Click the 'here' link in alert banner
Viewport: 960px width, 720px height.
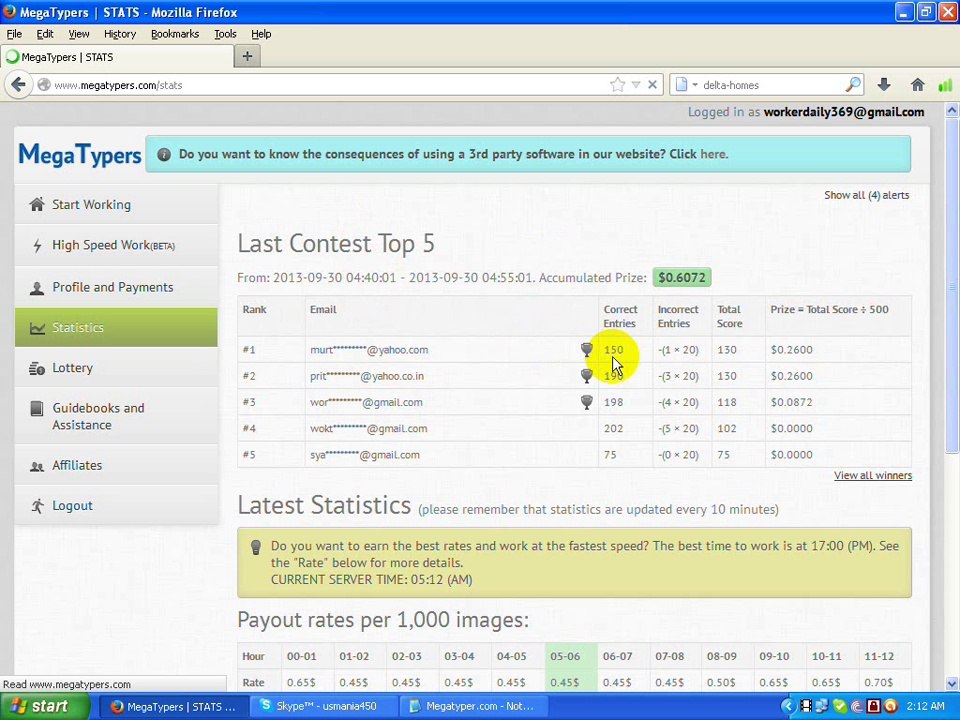point(713,154)
